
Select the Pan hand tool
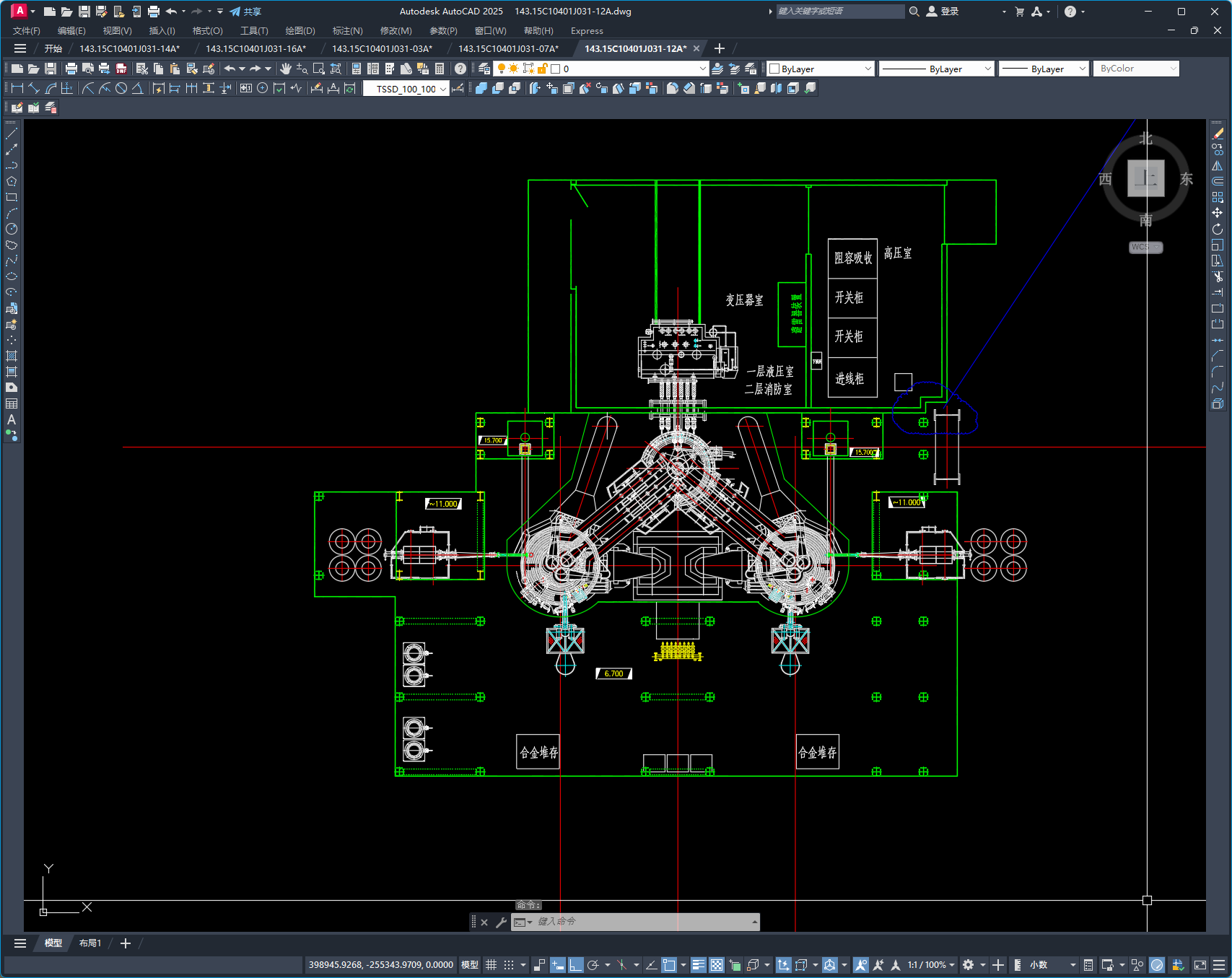tap(286, 69)
